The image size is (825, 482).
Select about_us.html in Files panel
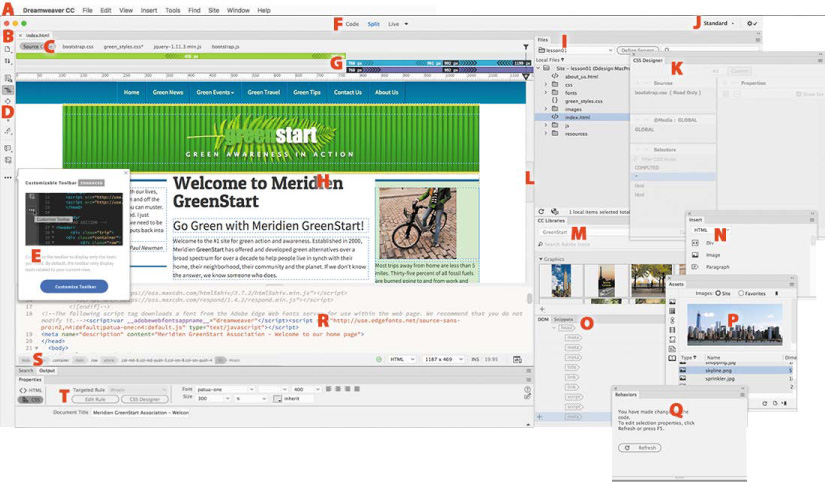point(581,76)
